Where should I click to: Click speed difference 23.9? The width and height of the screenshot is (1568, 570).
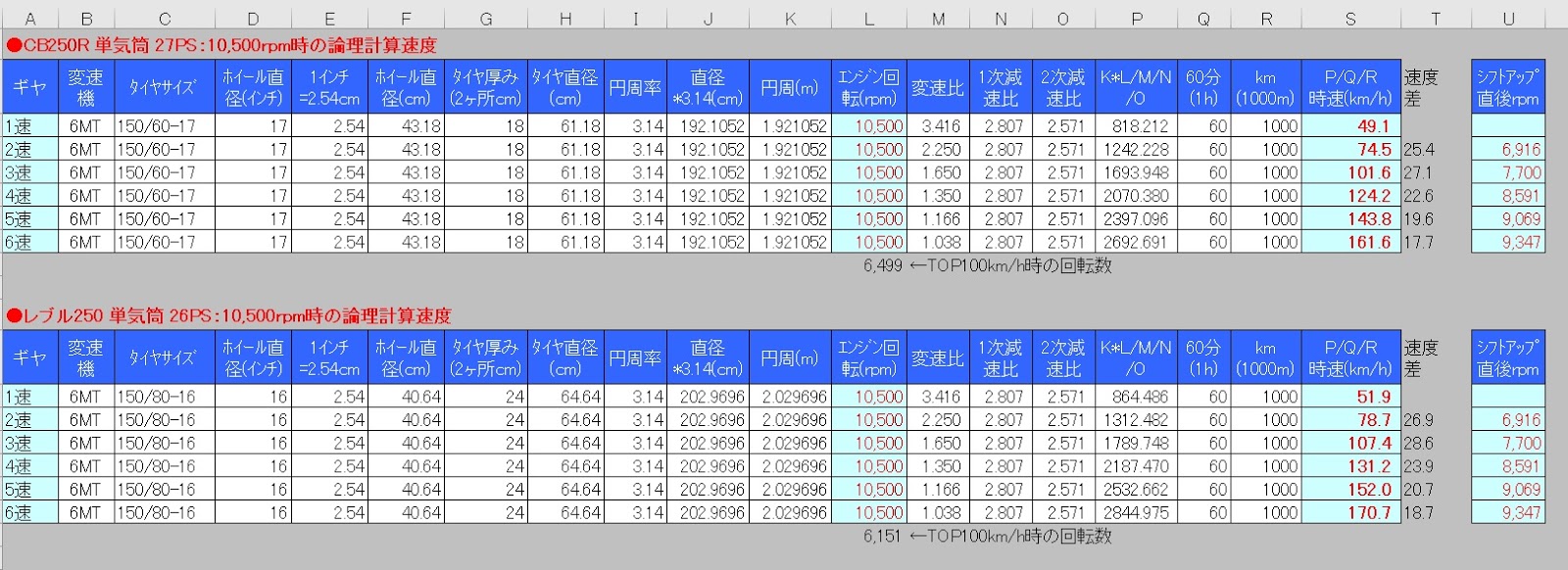pos(1419,466)
